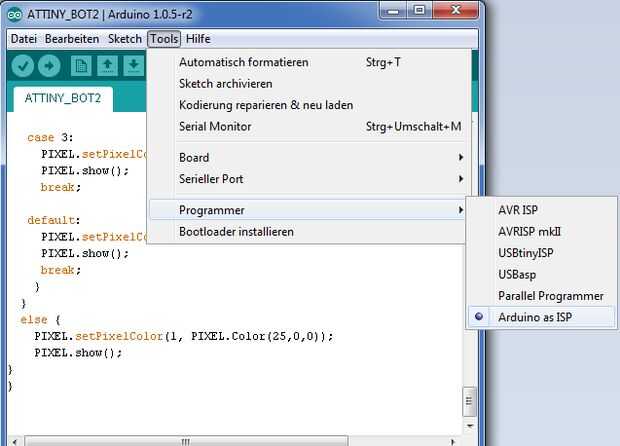The width and height of the screenshot is (620, 446).
Task: Click the Open sketch up-arrow icon
Action: (x=108, y=66)
